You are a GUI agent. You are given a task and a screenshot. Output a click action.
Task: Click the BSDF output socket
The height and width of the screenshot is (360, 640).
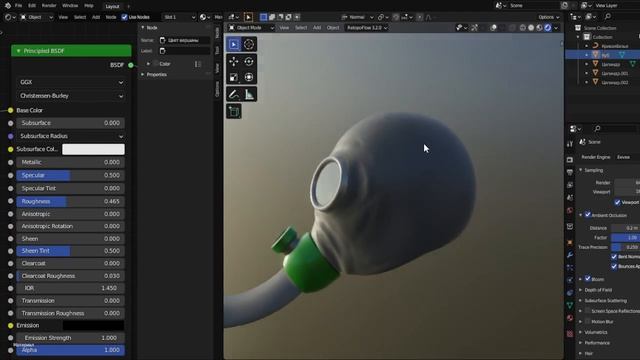(x=131, y=65)
